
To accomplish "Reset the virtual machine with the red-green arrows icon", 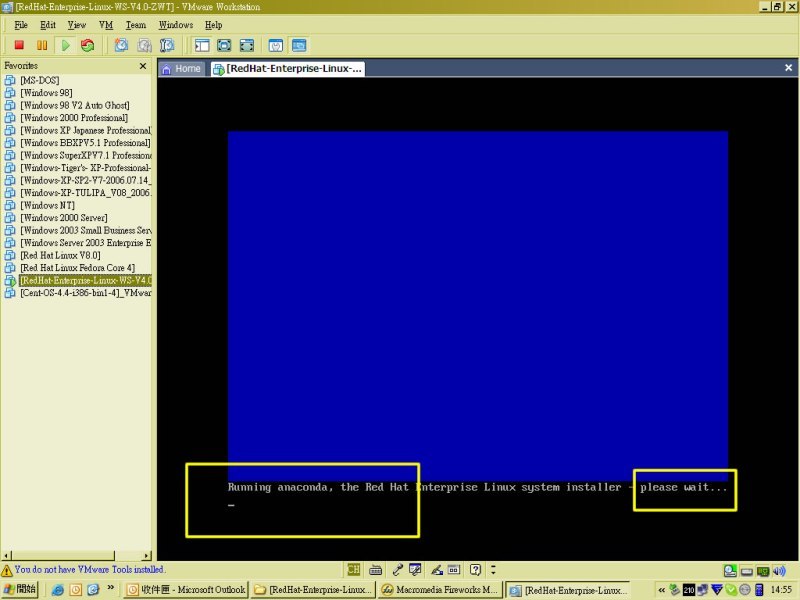I will (x=88, y=45).
